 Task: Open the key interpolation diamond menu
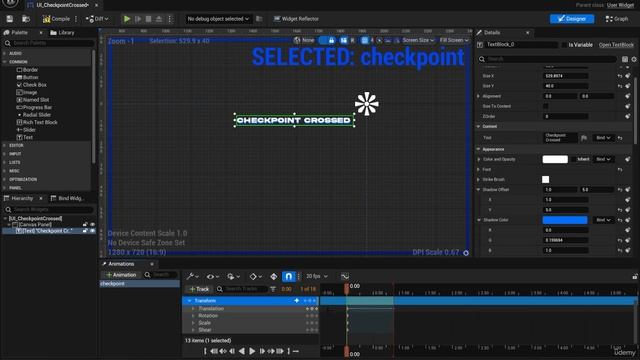click(256, 276)
